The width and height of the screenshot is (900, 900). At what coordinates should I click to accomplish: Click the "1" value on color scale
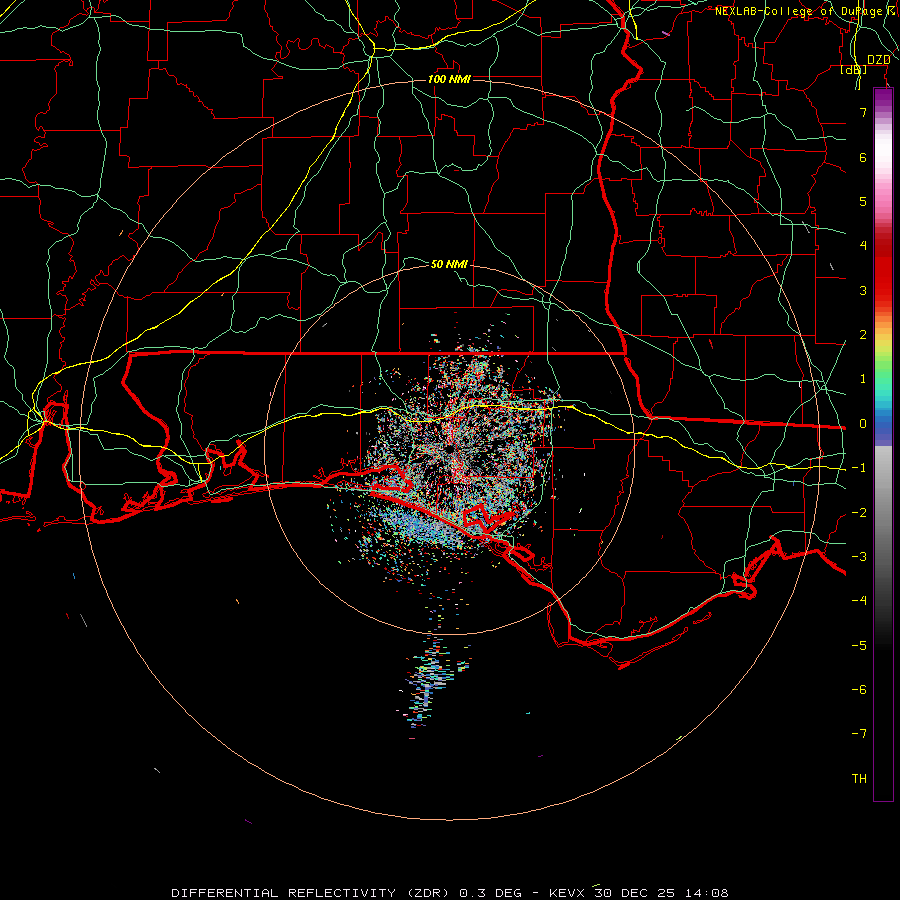tap(863, 379)
